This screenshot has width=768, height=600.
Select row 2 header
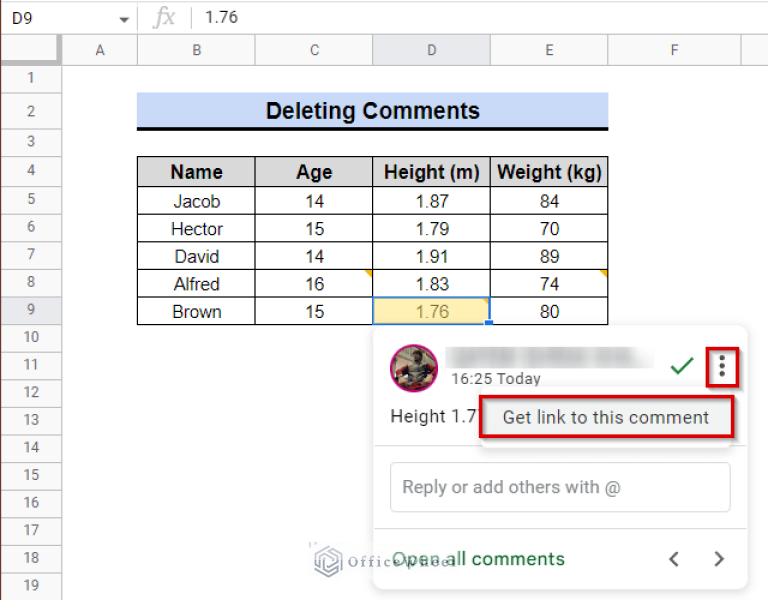coord(31,111)
